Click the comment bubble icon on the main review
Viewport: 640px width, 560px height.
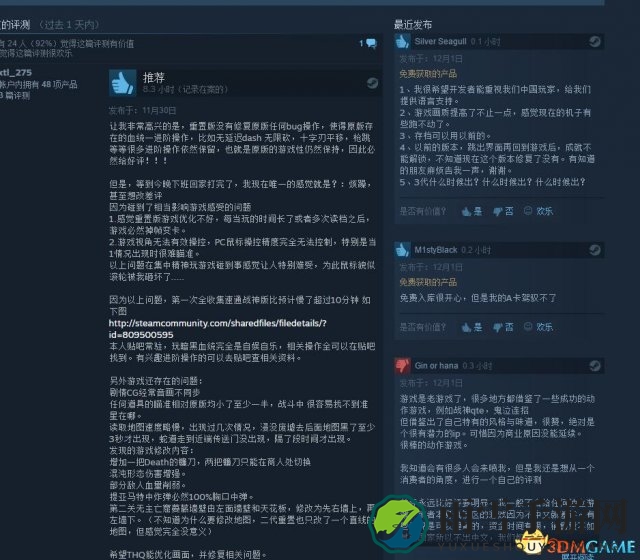point(371,43)
